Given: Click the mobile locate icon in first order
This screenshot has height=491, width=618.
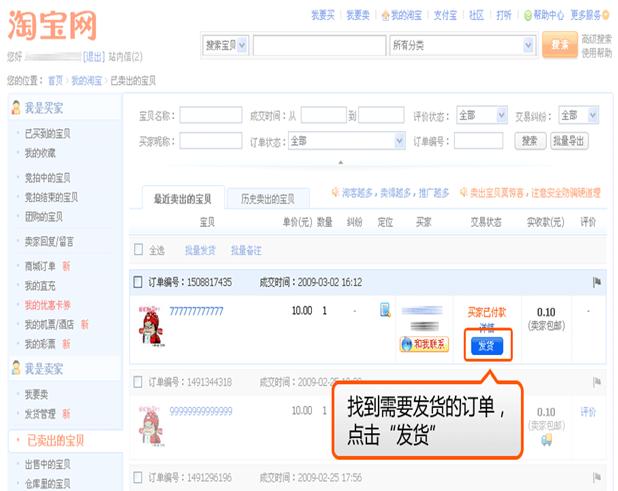Looking at the screenshot, I should [385, 310].
